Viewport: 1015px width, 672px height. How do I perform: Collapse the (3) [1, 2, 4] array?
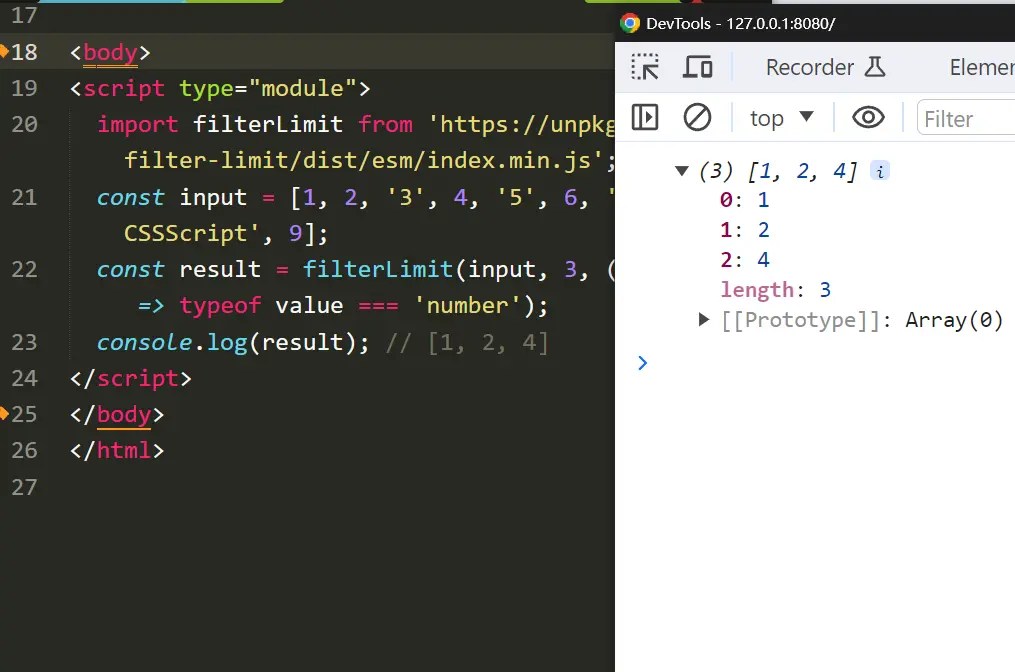681,171
